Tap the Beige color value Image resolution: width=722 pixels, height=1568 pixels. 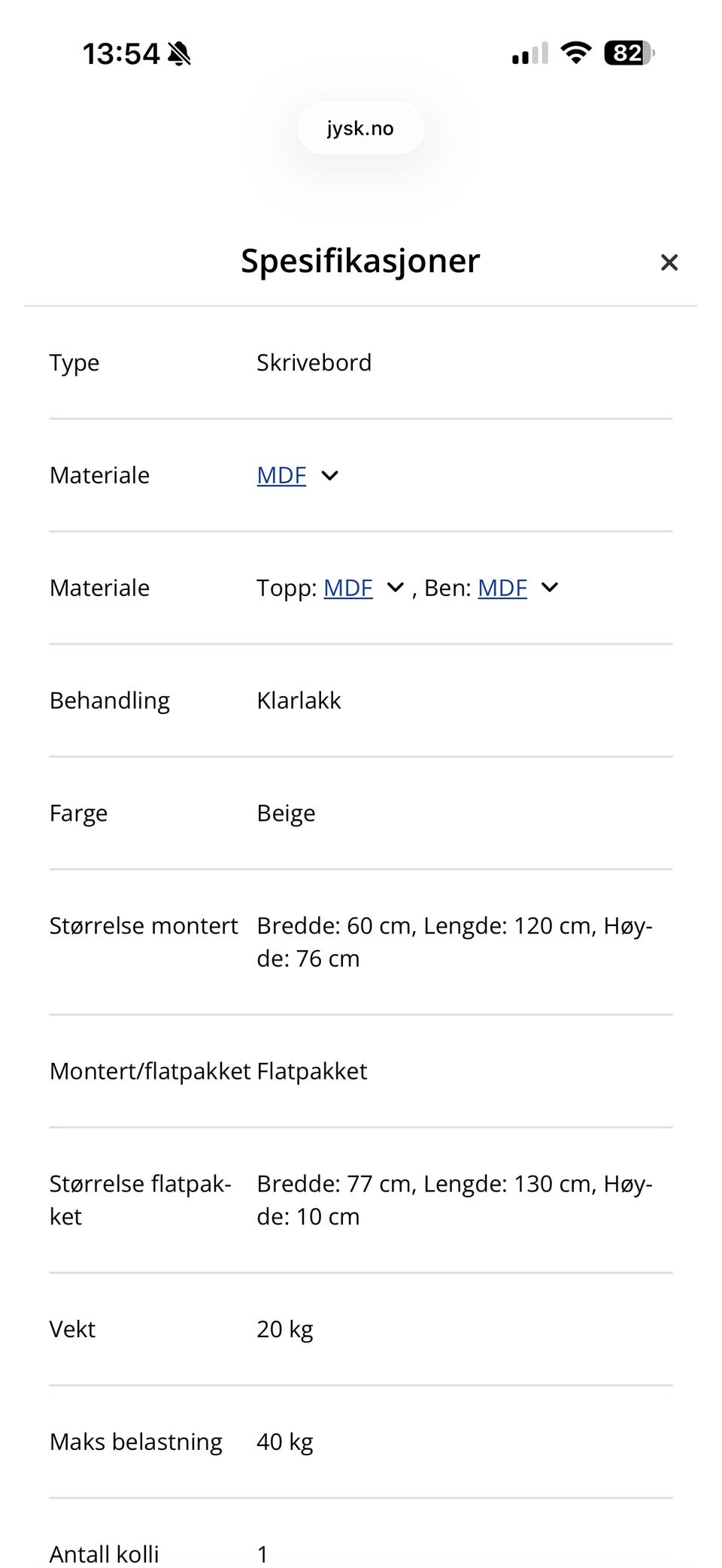coord(286,813)
